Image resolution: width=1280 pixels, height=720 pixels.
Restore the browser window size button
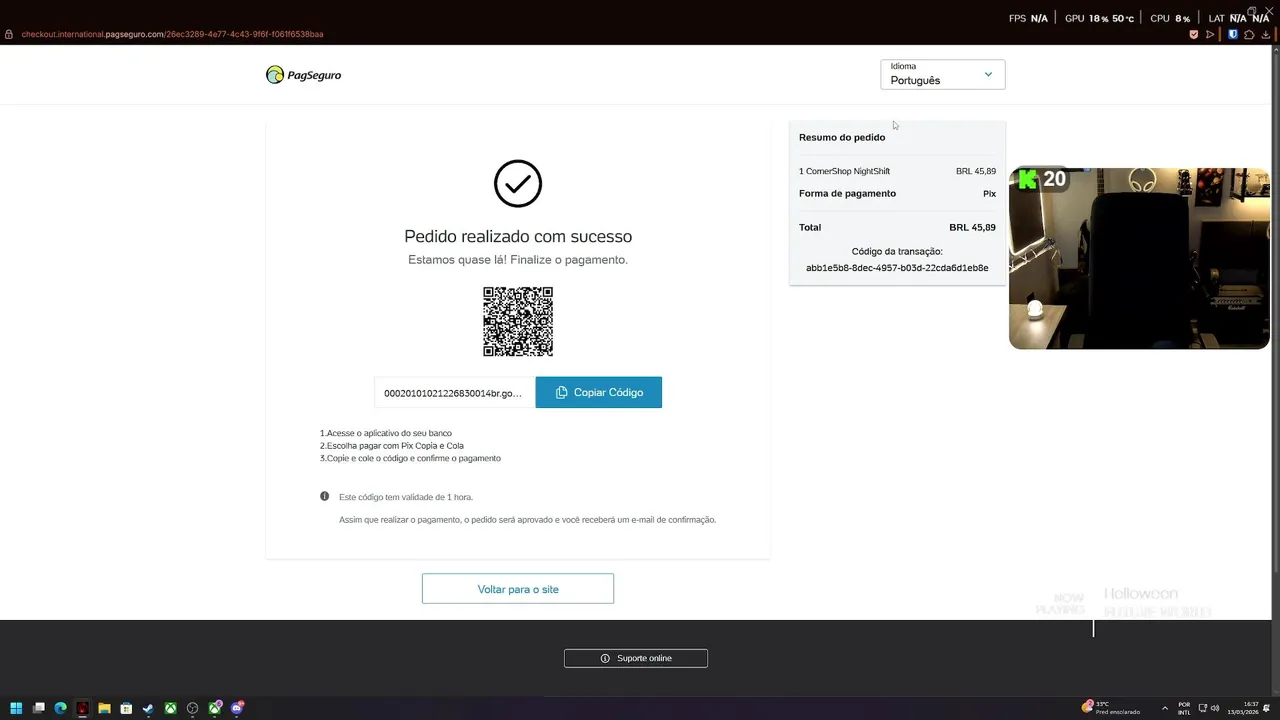pos(1252,10)
